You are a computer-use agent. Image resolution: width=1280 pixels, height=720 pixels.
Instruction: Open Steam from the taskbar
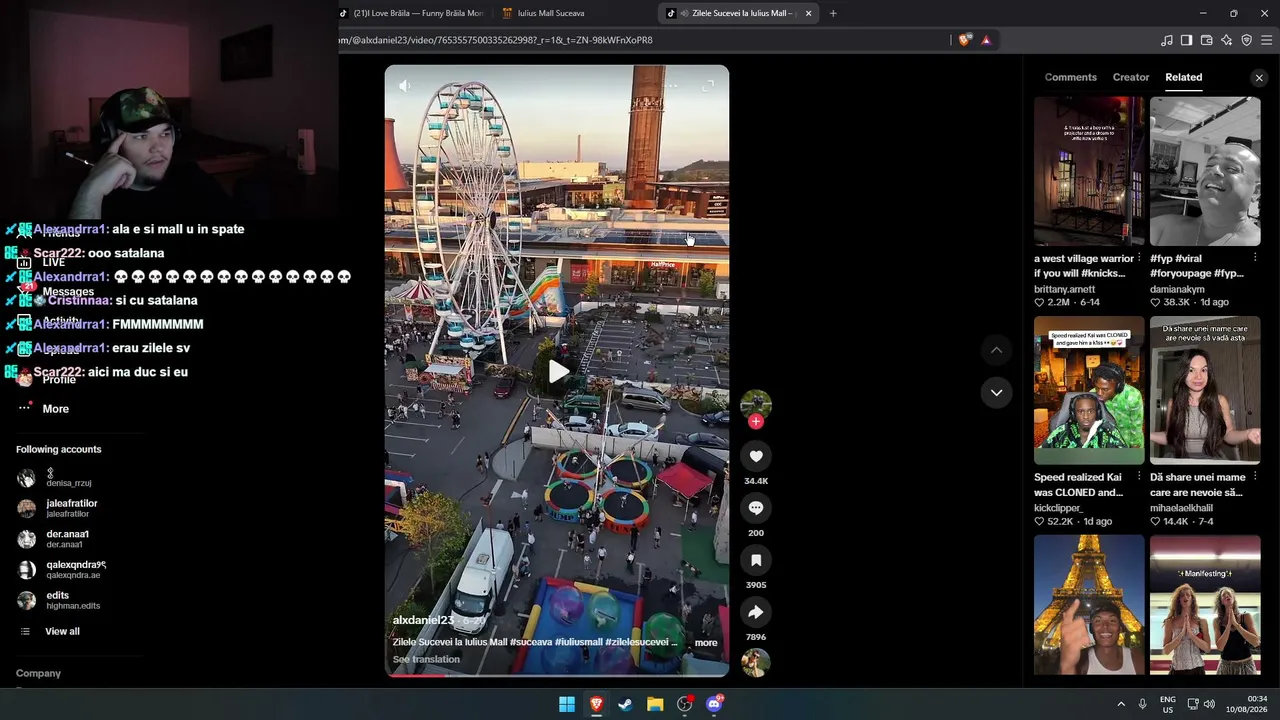625,704
